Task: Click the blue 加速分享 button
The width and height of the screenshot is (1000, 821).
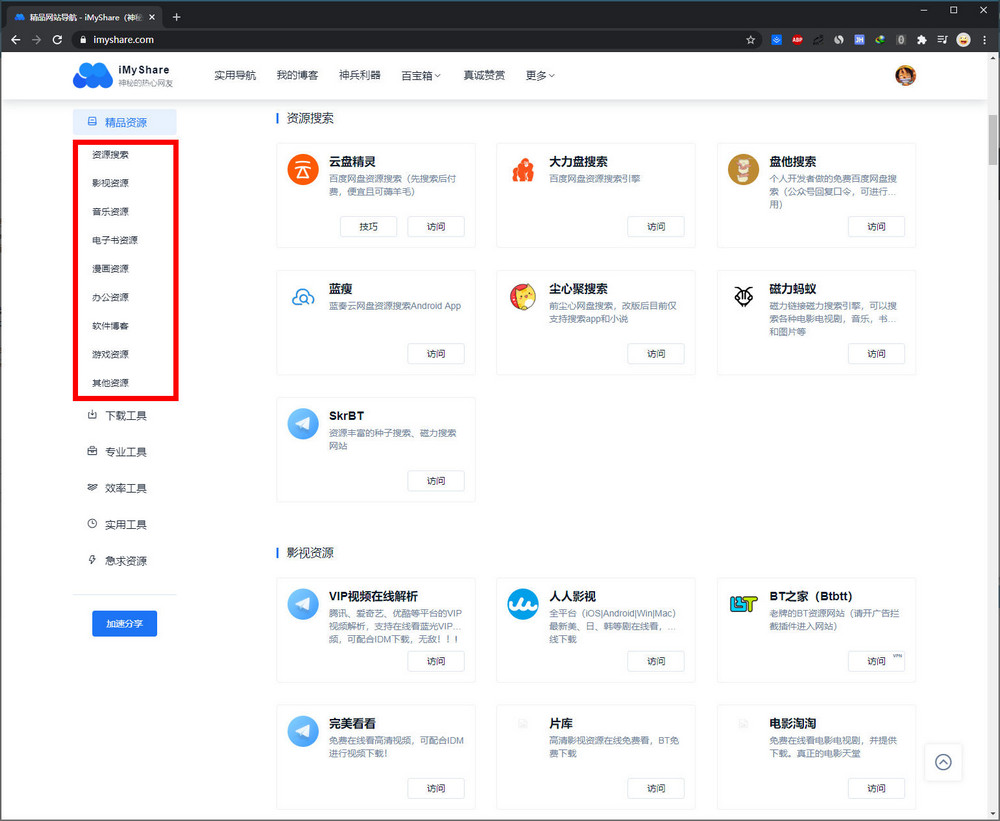Action: [x=124, y=623]
